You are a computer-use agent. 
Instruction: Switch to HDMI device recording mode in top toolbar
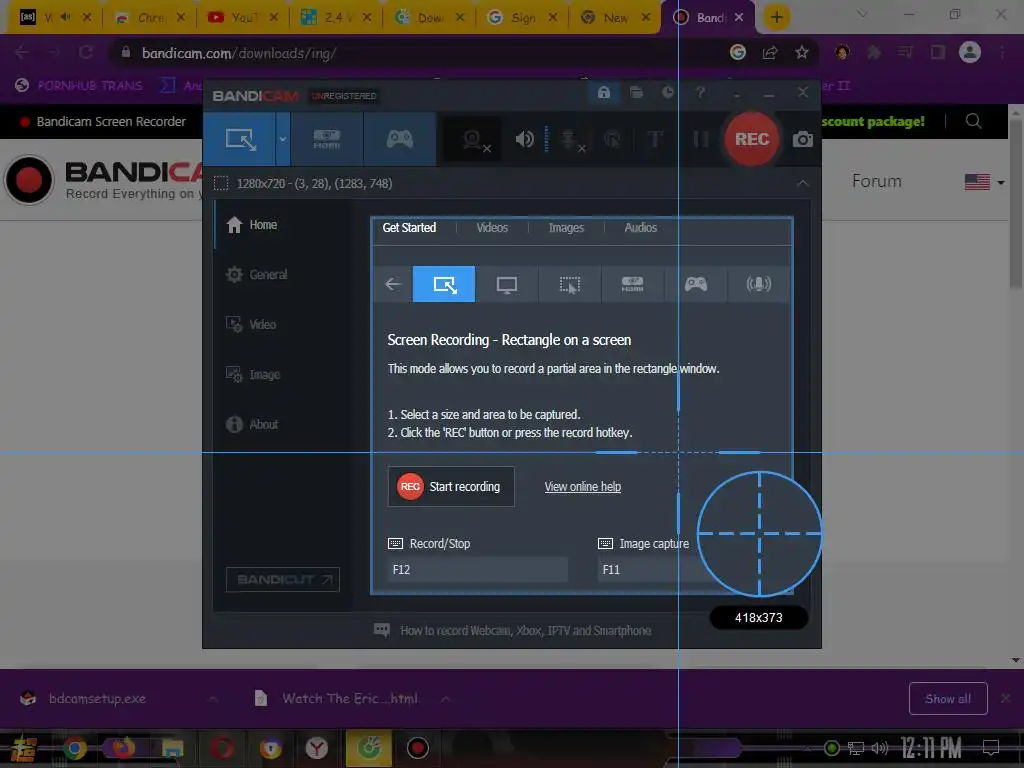click(x=327, y=139)
